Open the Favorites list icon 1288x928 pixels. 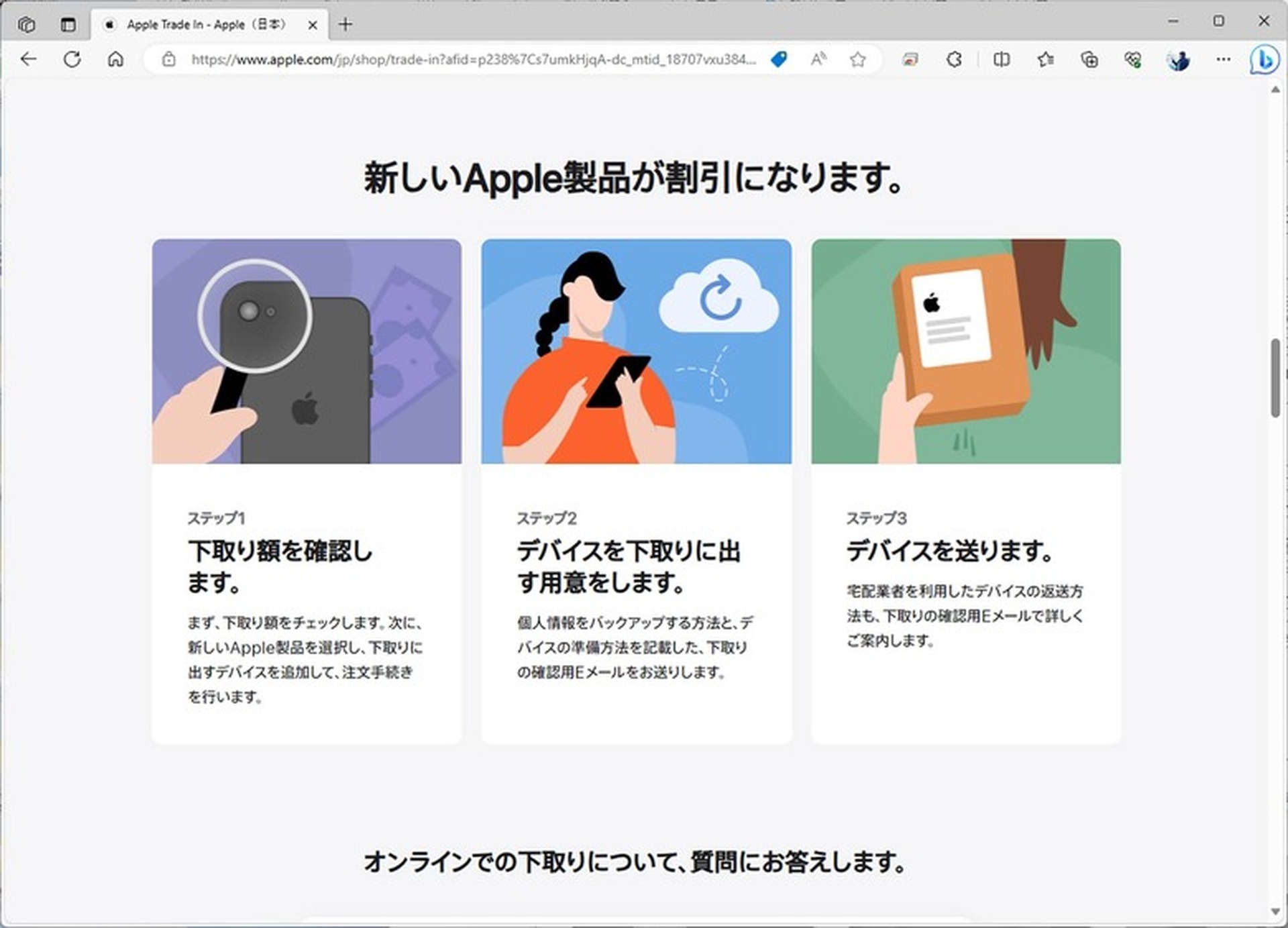pyautogui.click(x=1044, y=60)
